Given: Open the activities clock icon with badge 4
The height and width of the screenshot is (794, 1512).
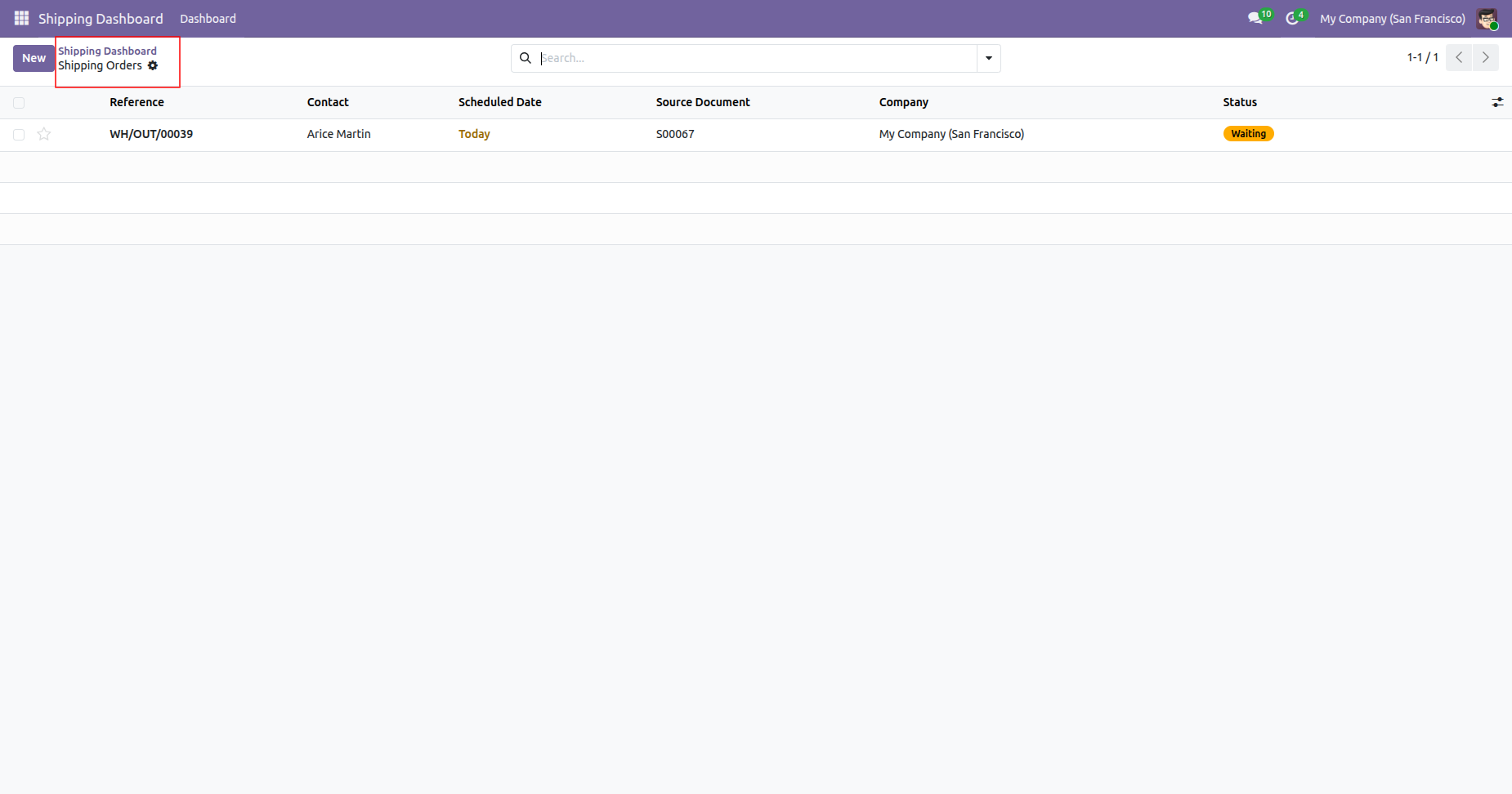Looking at the screenshot, I should 1295,17.
